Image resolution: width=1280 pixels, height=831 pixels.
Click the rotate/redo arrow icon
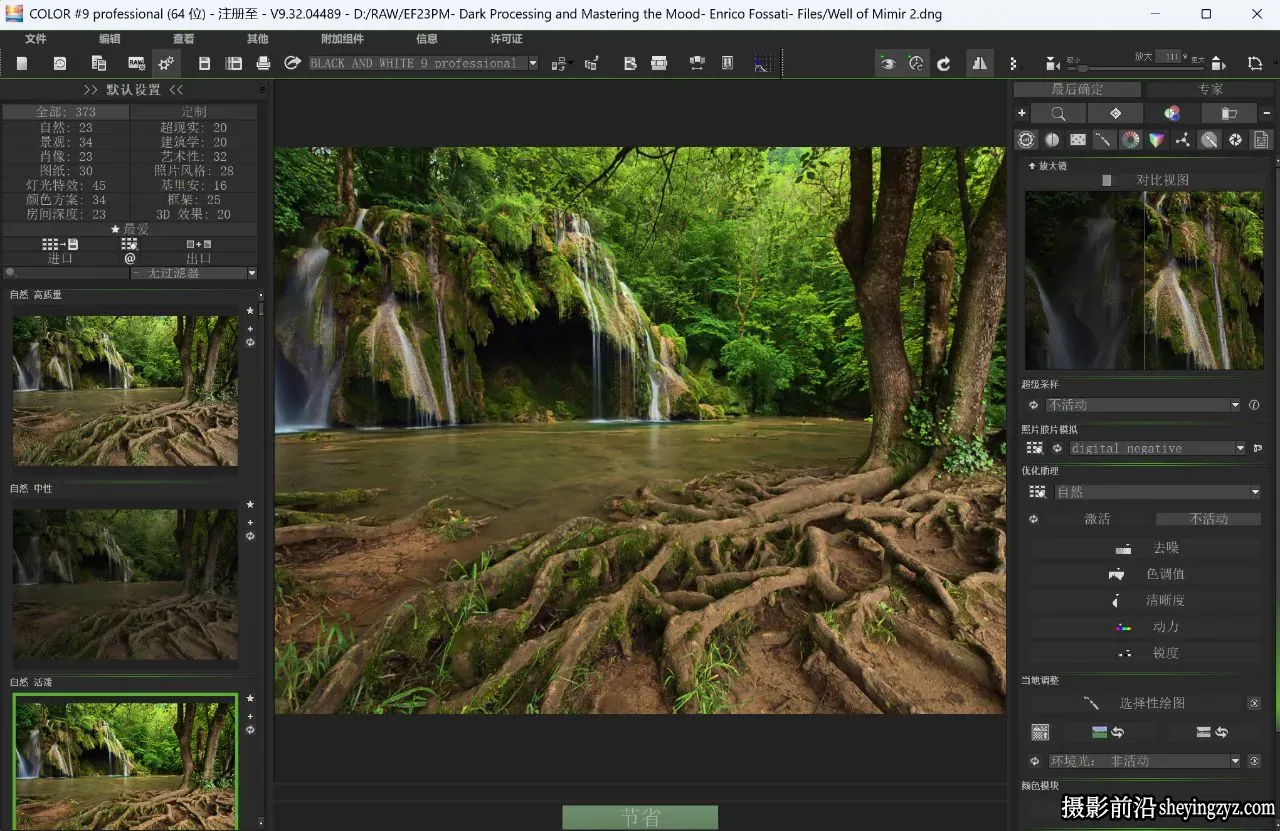(943, 63)
